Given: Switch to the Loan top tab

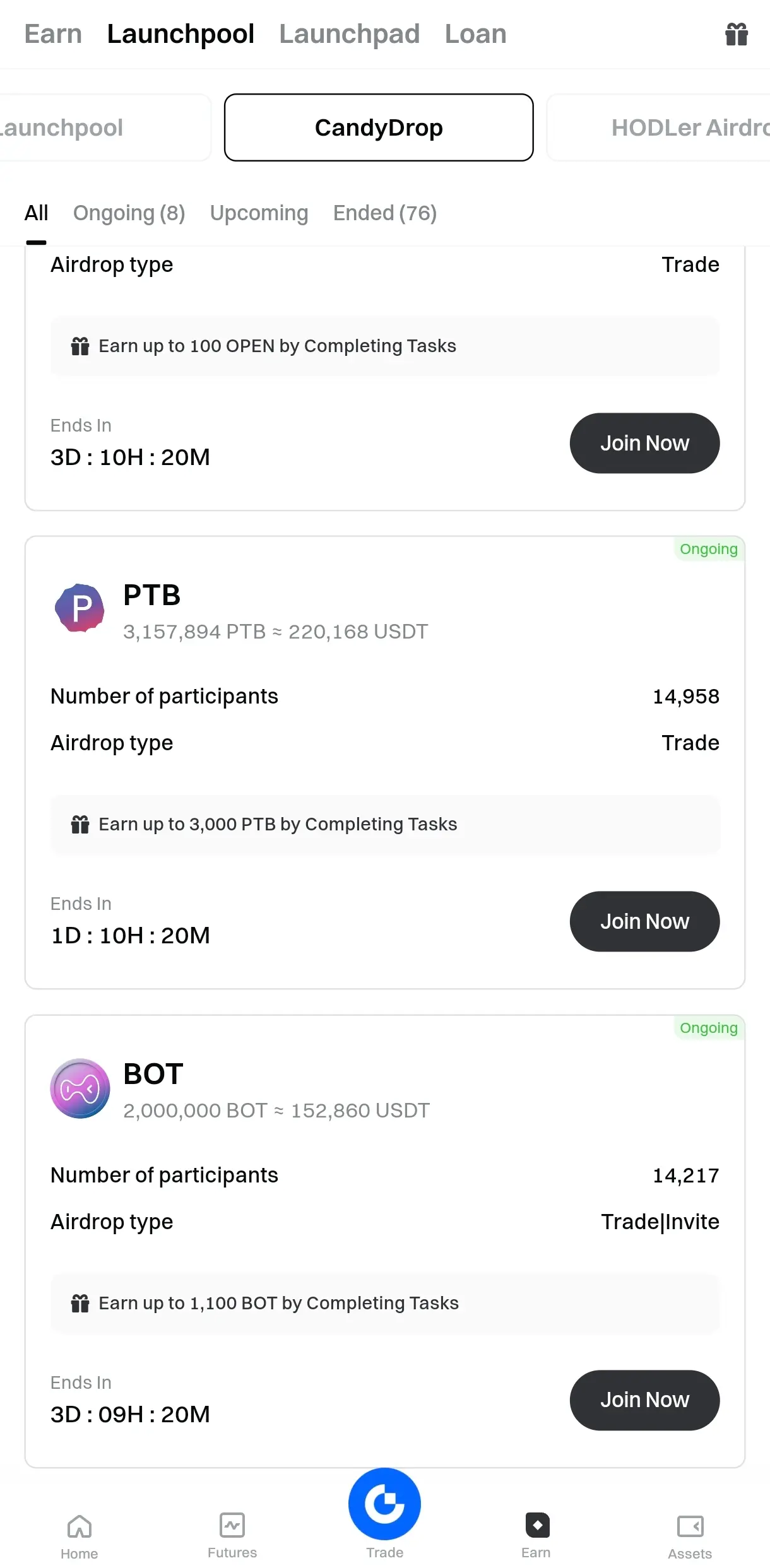Looking at the screenshot, I should pyautogui.click(x=476, y=34).
